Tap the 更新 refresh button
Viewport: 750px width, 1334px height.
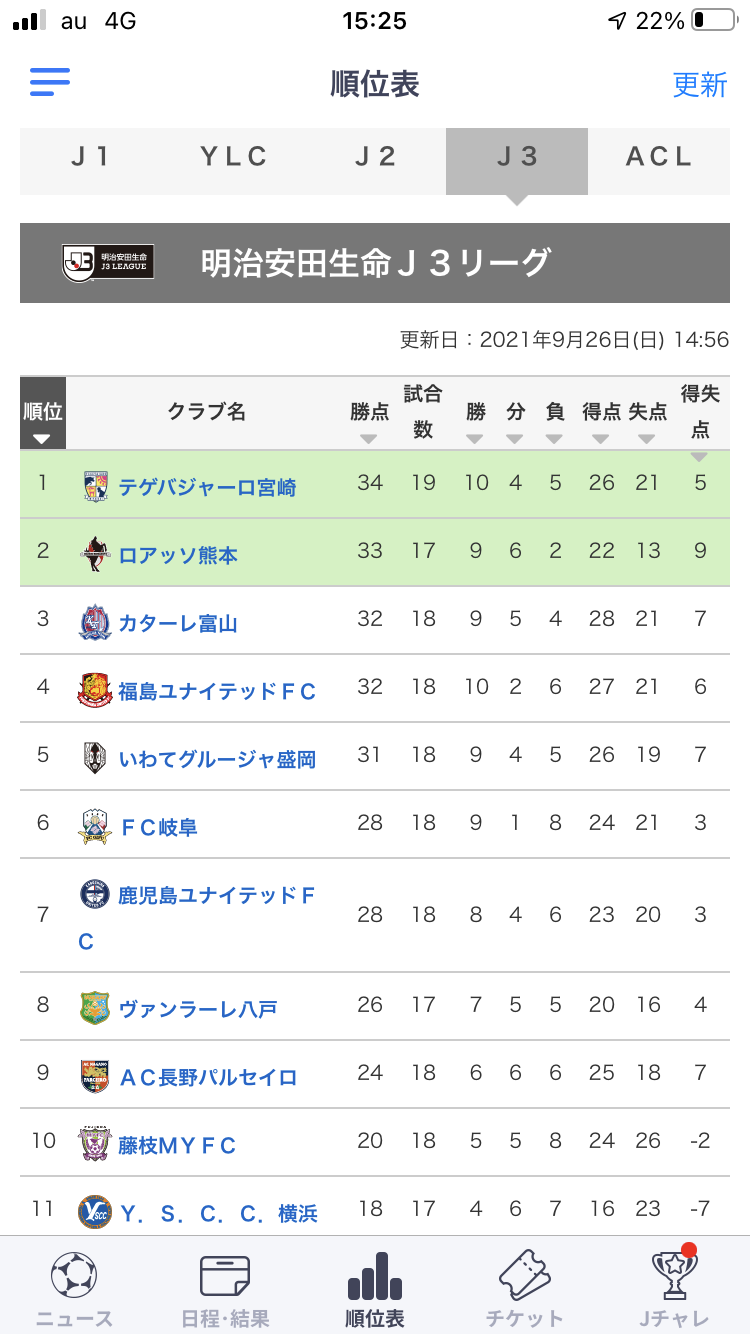point(700,84)
